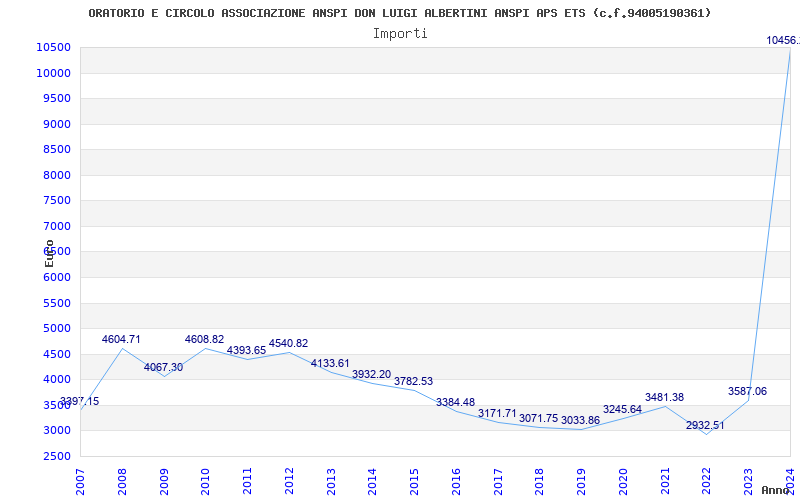800x500 pixels.
Task: Click x-axis year 2008
Action: tap(122, 481)
